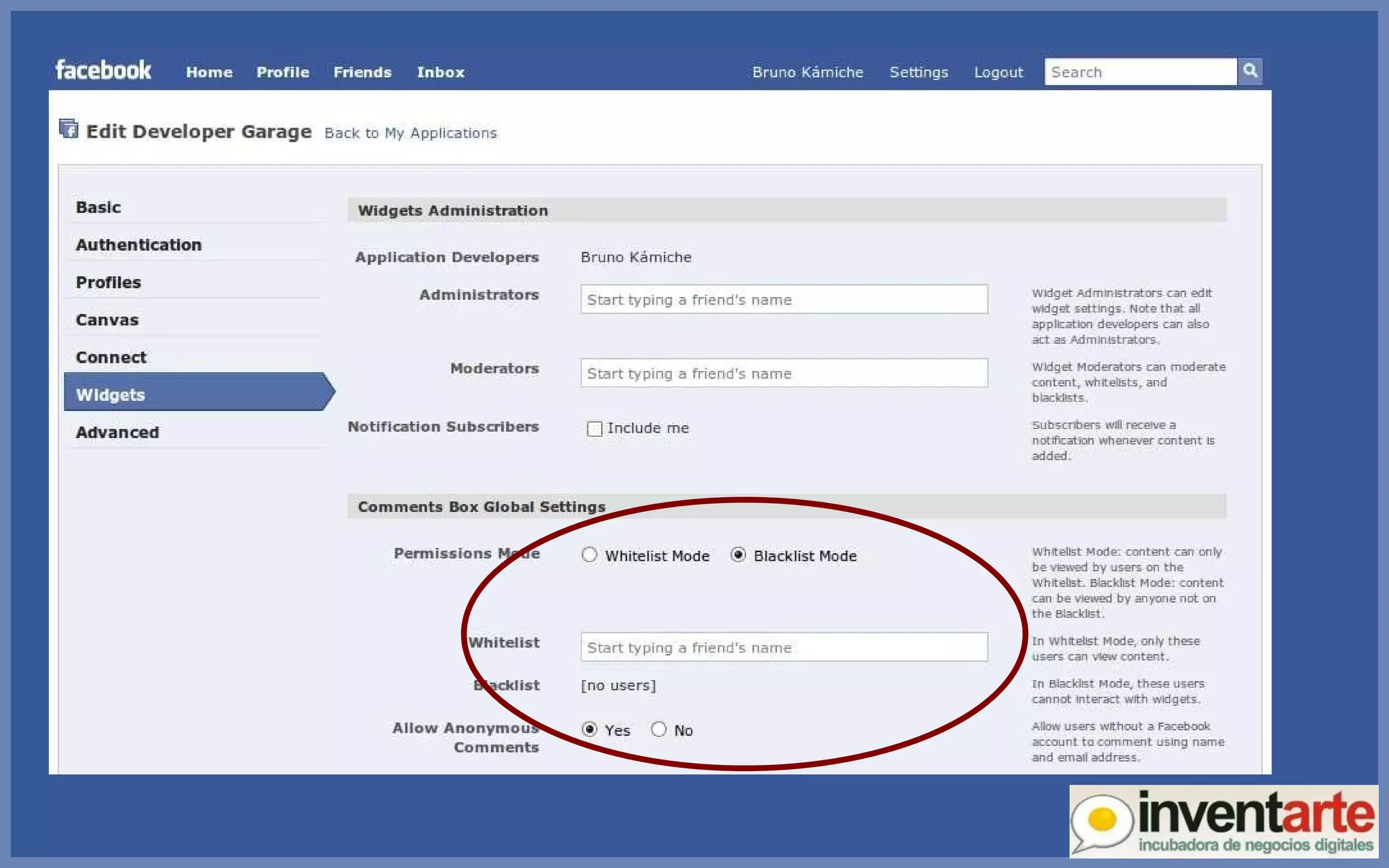Switch to the Authentication tab
This screenshot has height=868, width=1389.
[x=139, y=245]
